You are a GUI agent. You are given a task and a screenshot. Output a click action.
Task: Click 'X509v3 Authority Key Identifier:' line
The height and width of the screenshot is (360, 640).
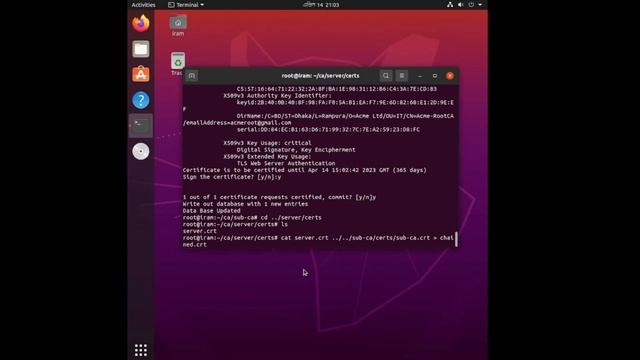click(277, 96)
